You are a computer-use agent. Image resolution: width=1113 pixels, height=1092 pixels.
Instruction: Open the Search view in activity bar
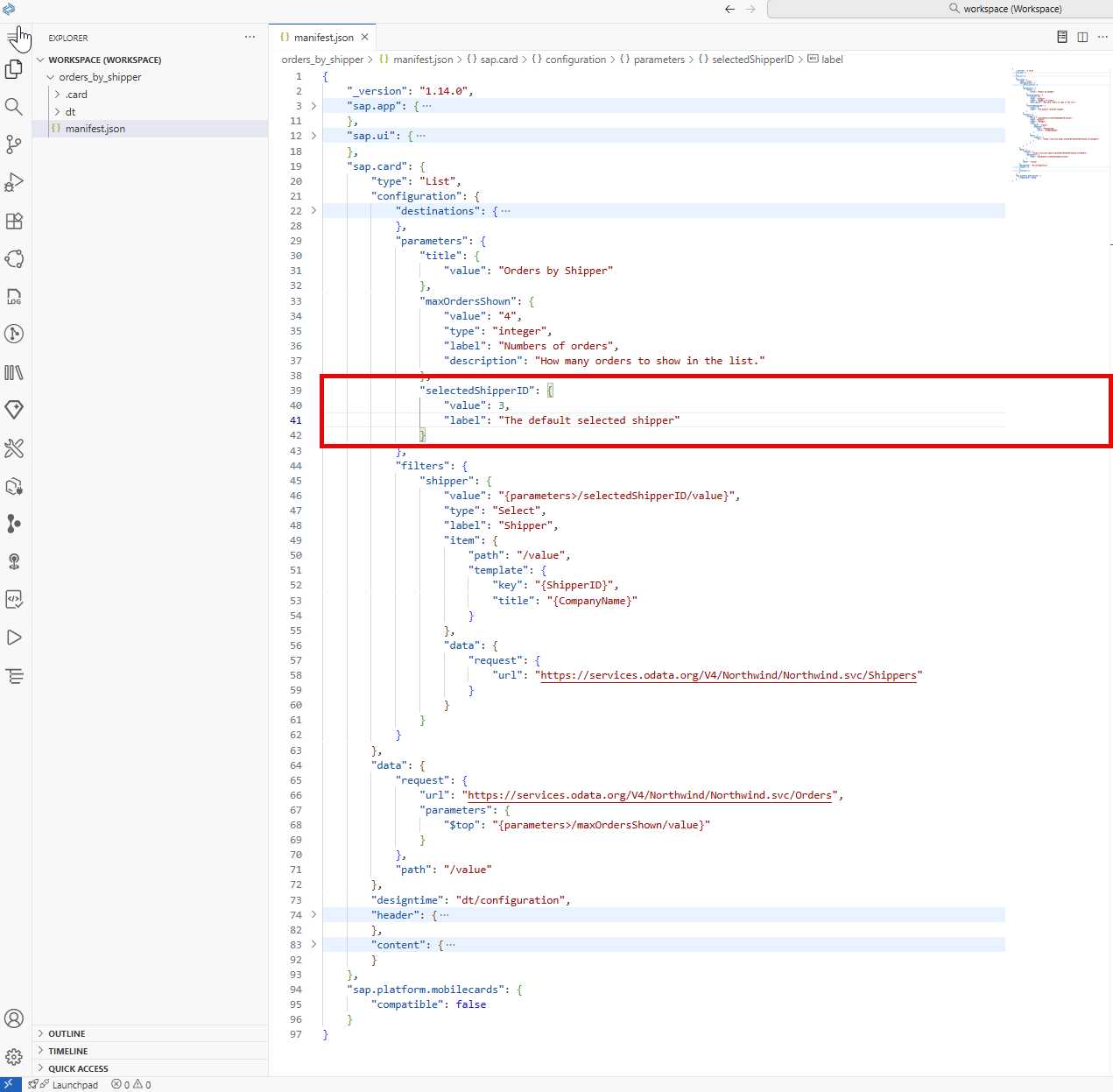[x=14, y=107]
